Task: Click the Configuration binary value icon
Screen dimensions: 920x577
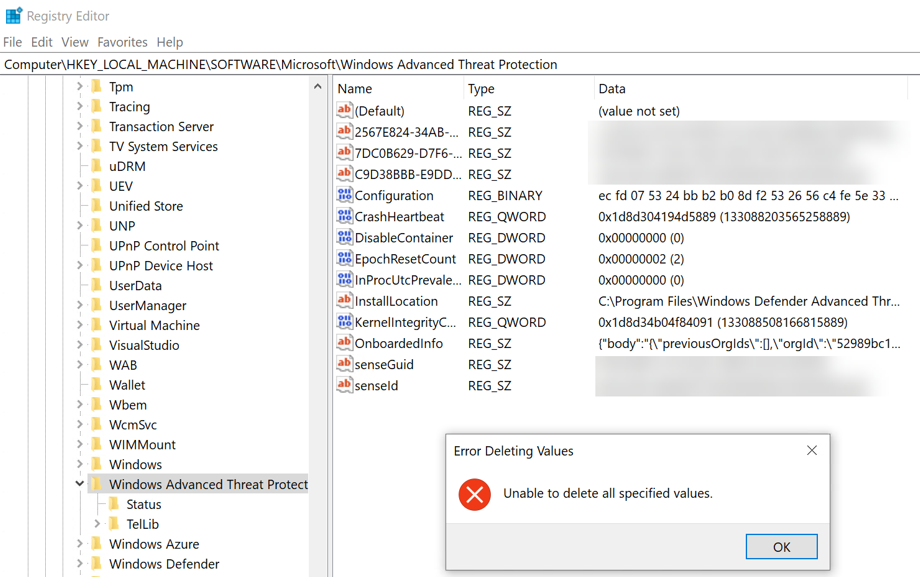Action: (344, 195)
